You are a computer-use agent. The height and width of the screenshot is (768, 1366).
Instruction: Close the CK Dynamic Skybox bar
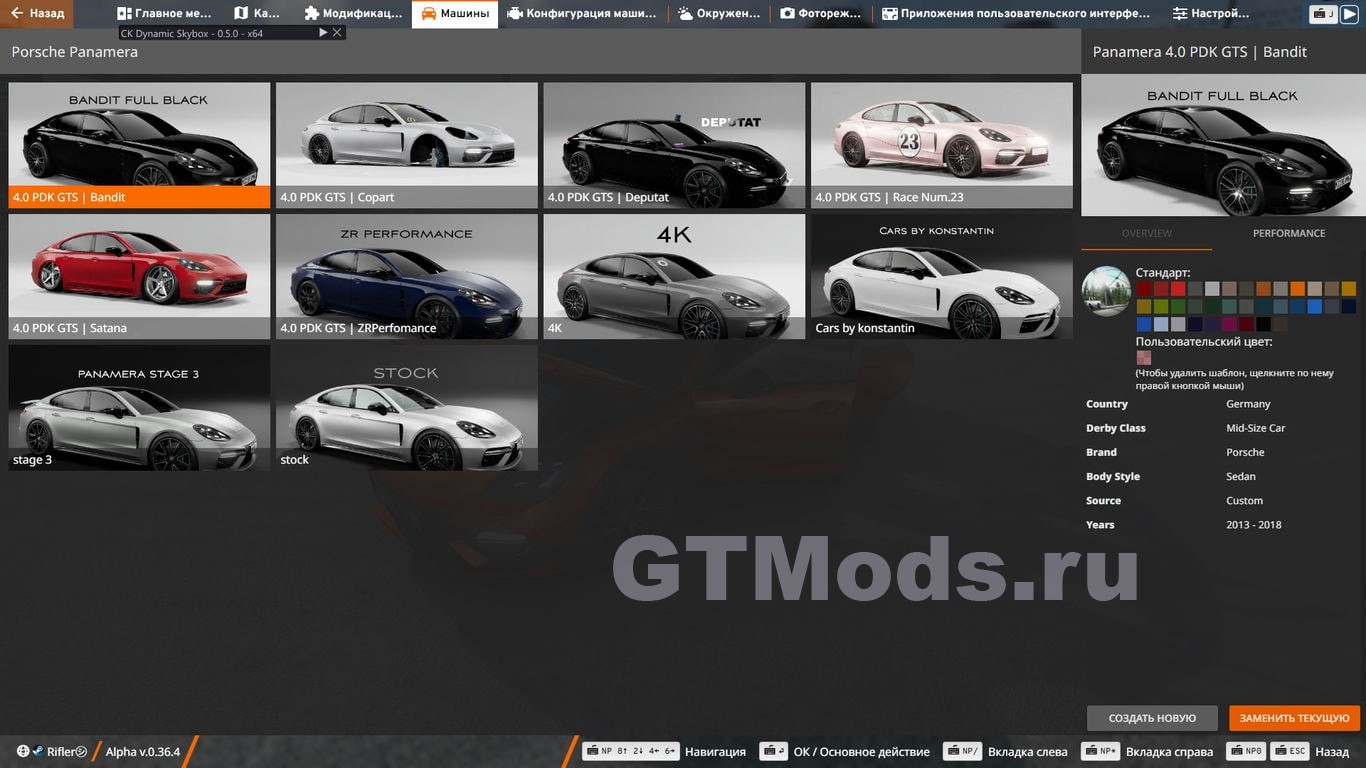pos(338,33)
